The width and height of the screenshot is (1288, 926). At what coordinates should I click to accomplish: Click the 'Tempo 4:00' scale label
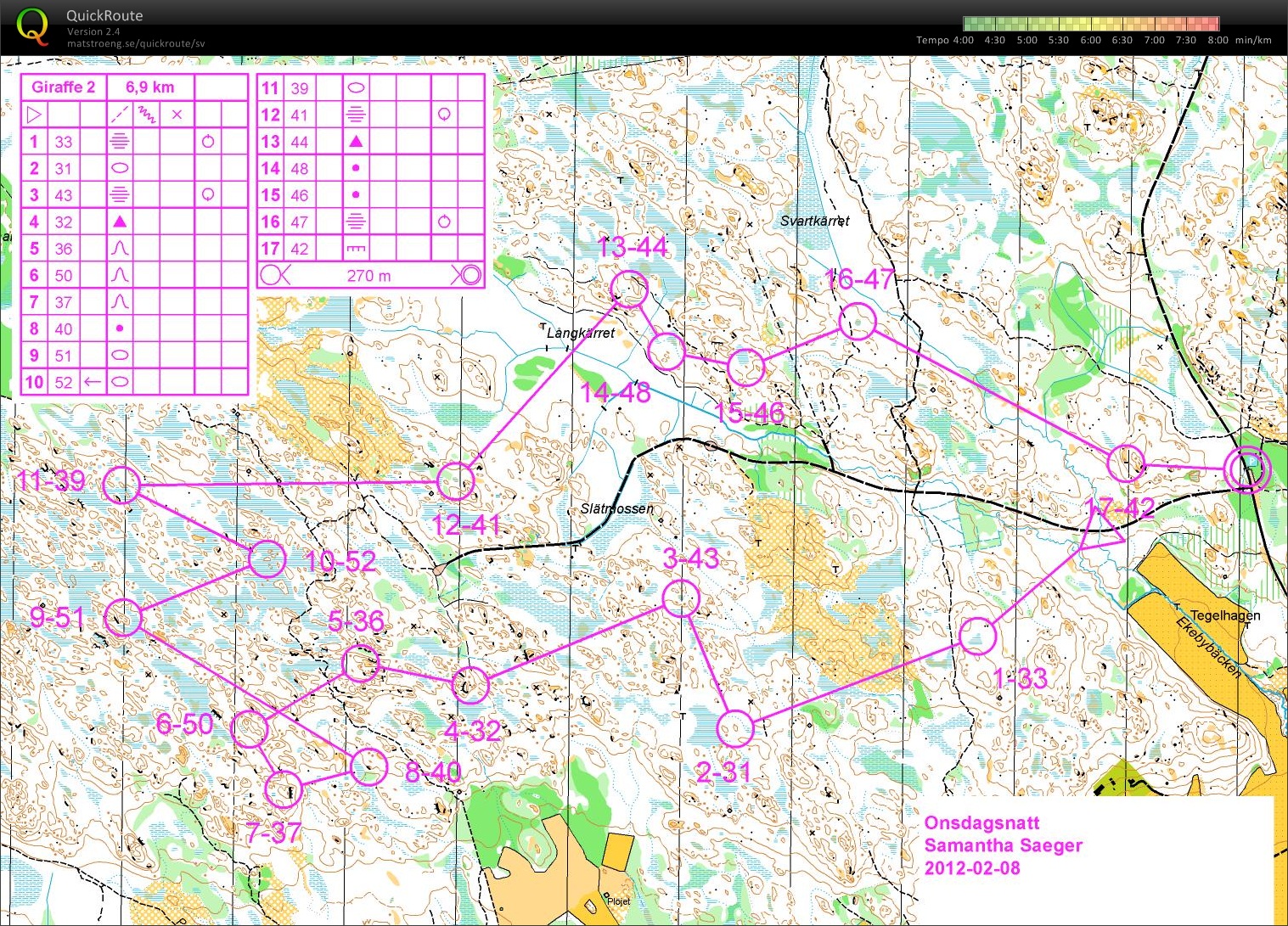coord(945,40)
